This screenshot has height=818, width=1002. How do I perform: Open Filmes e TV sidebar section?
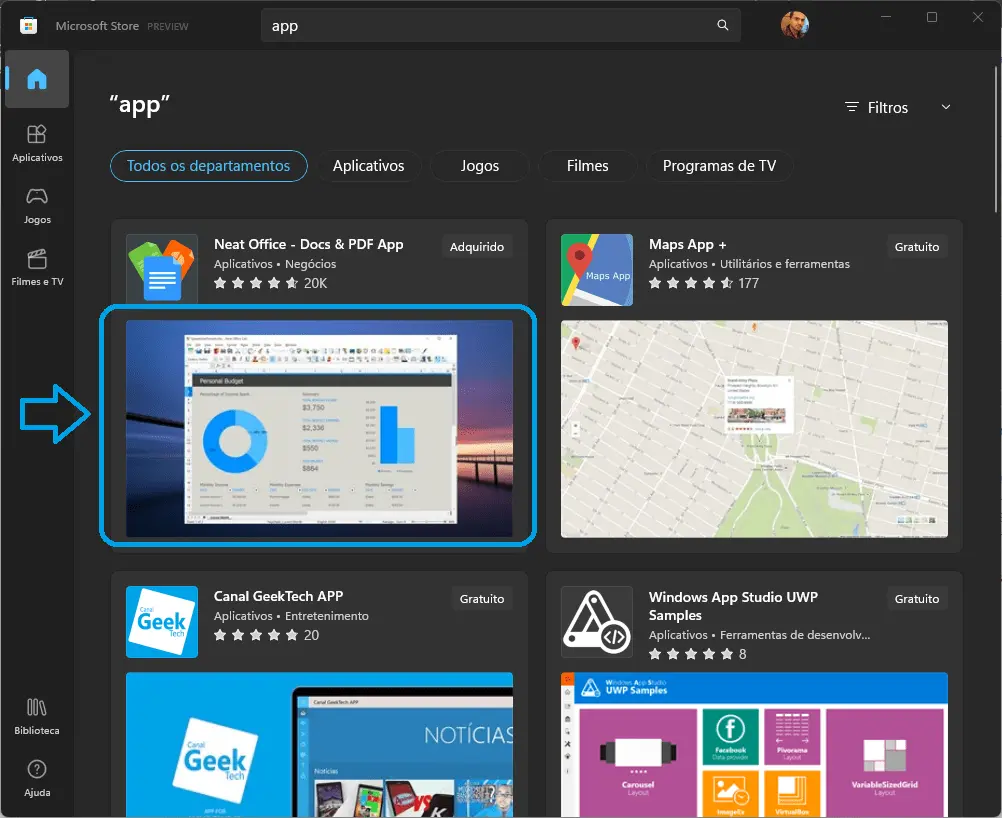pyautogui.click(x=37, y=267)
